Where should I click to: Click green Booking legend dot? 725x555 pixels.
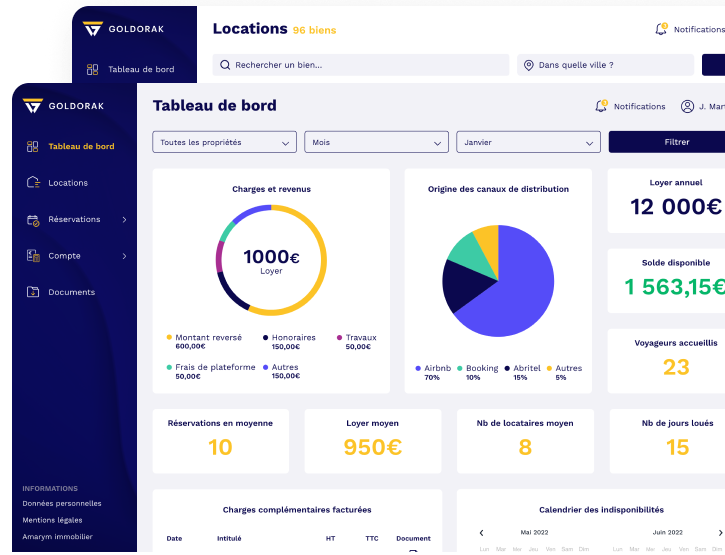(x=460, y=368)
